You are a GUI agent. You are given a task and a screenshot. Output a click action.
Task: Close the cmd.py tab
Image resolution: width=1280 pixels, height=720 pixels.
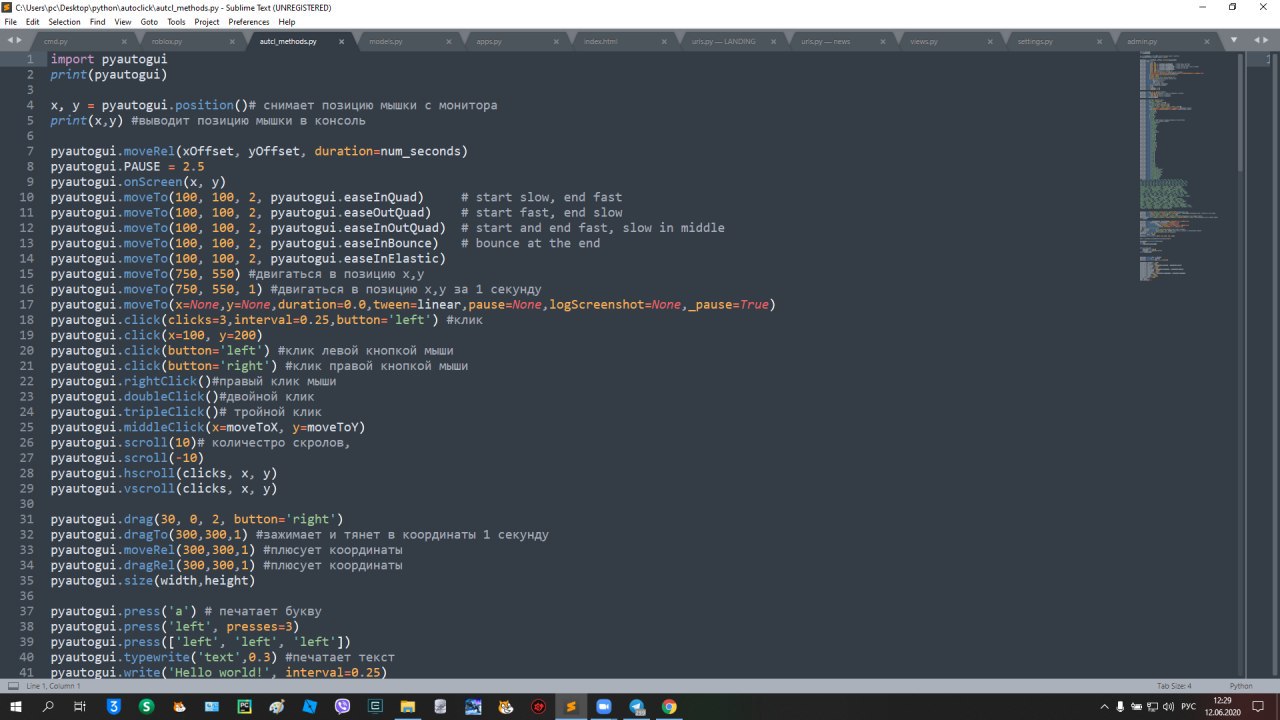point(125,41)
